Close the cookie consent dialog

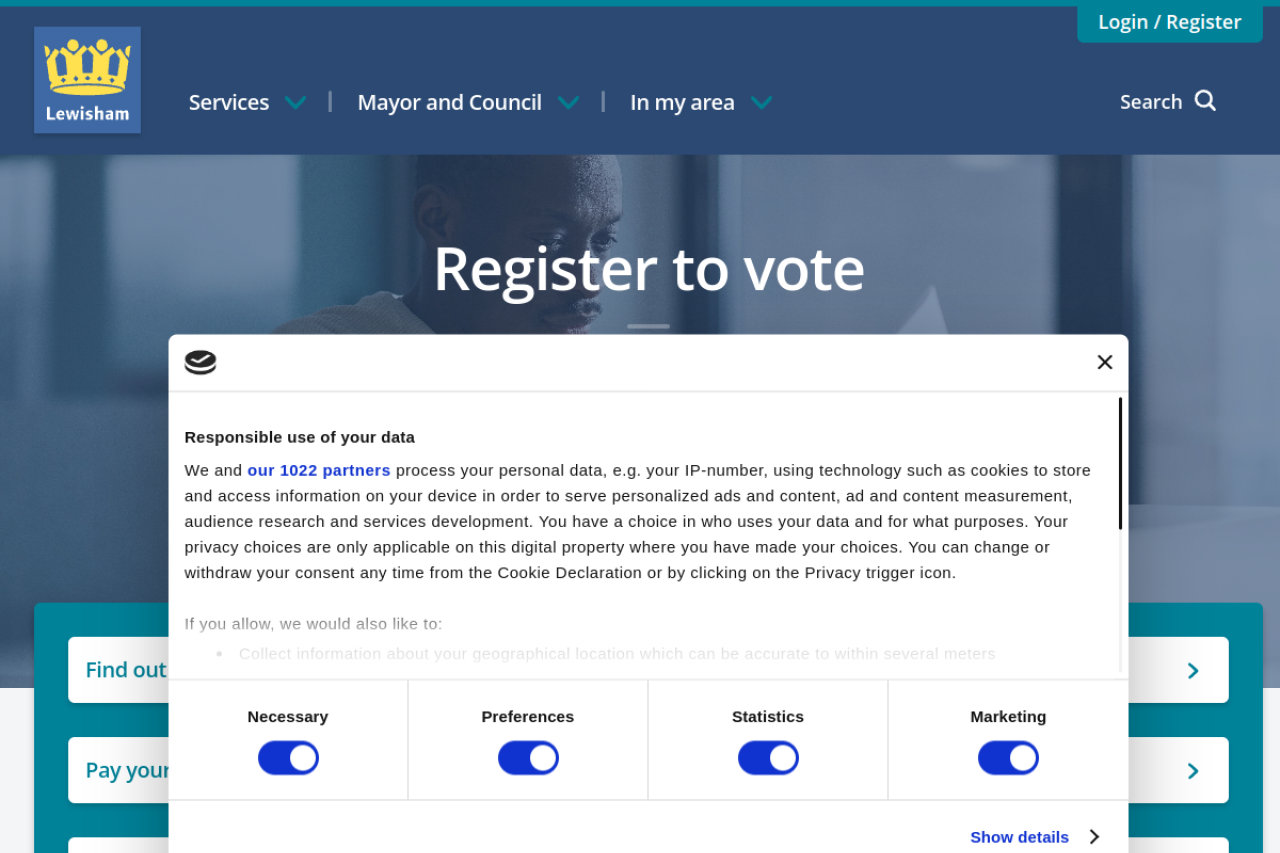click(1104, 362)
